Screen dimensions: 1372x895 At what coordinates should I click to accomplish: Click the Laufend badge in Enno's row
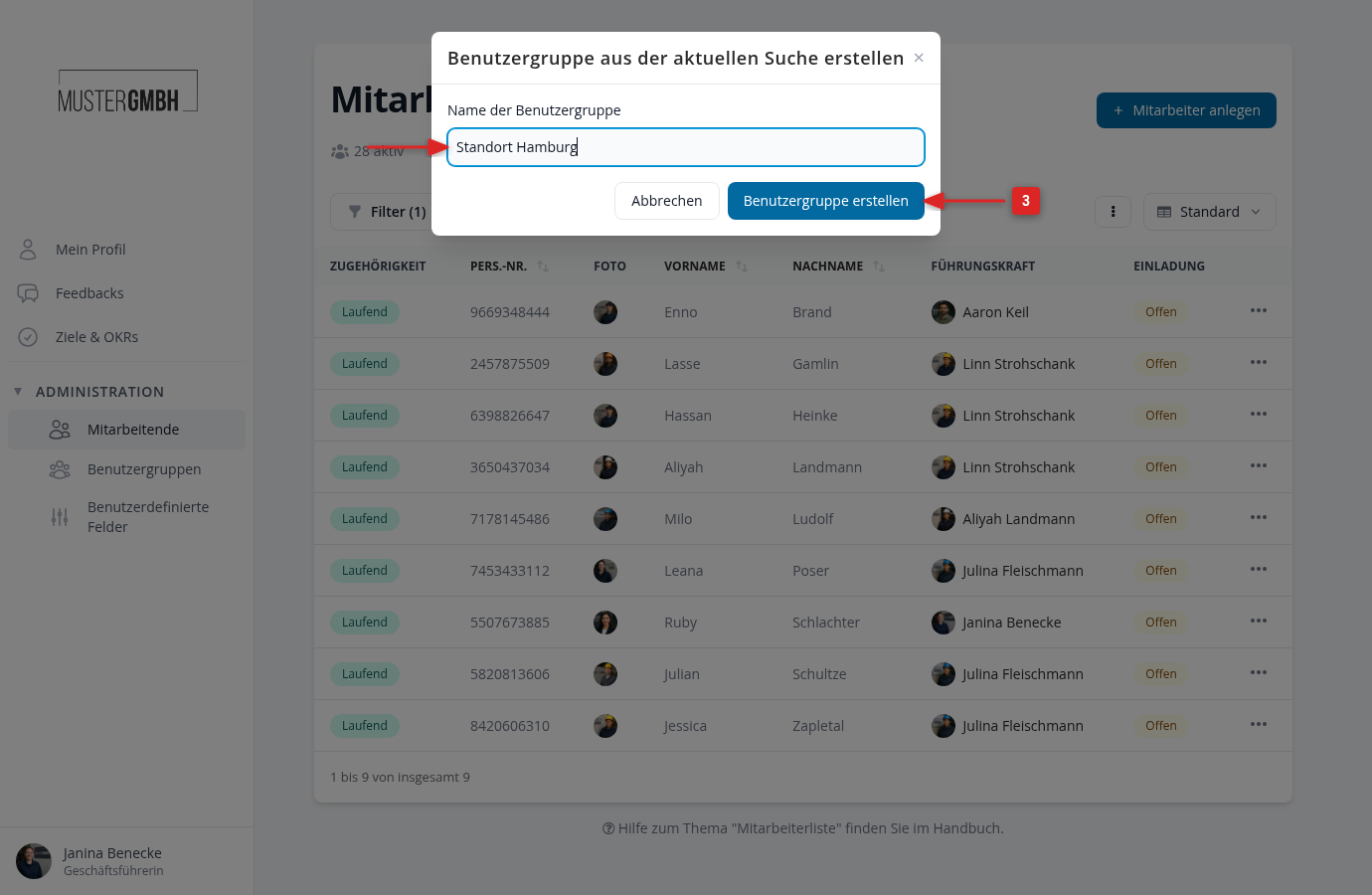click(x=365, y=312)
